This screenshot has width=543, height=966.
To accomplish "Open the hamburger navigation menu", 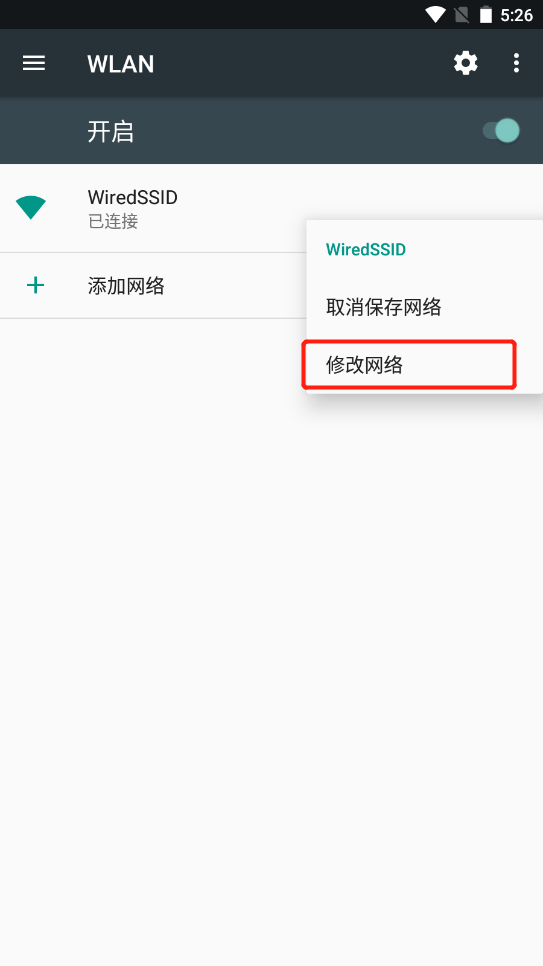I will pos(34,63).
